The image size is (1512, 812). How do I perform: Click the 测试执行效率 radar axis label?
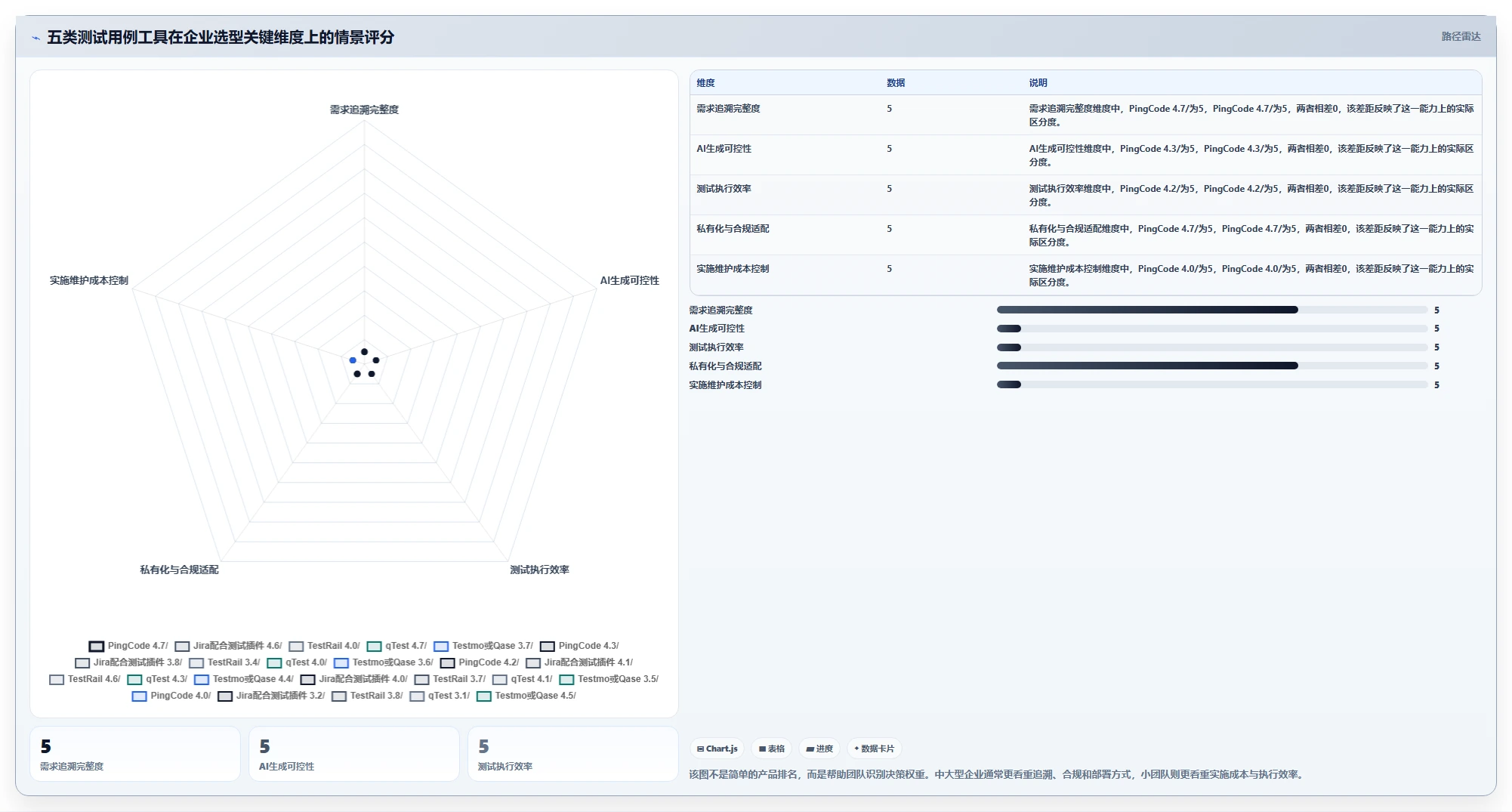(539, 570)
